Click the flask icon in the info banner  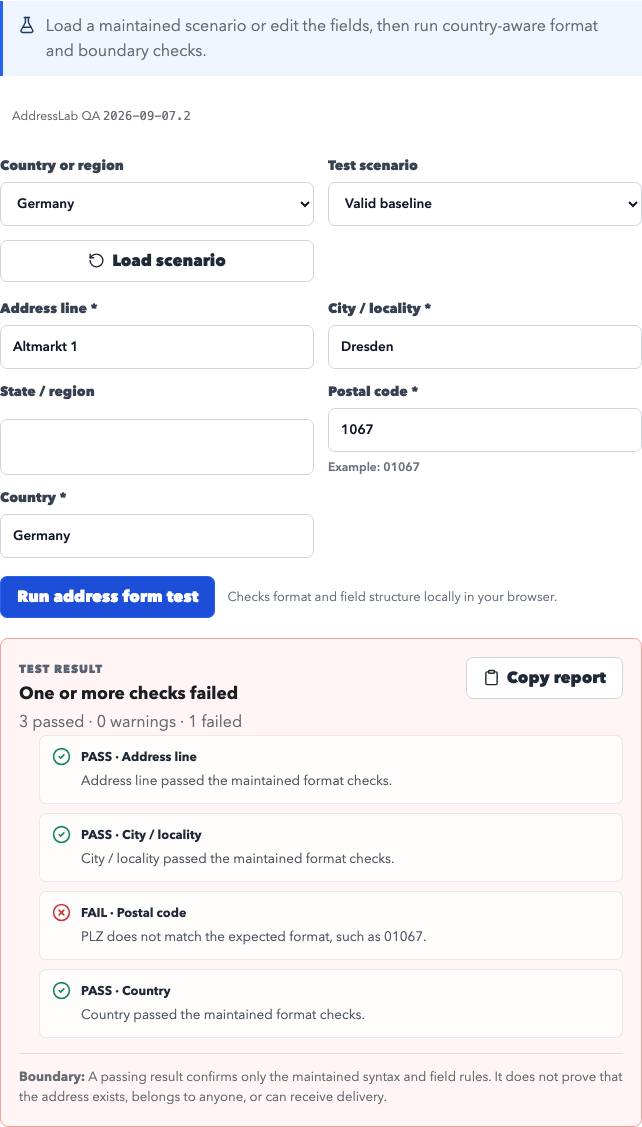pos(27,26)
